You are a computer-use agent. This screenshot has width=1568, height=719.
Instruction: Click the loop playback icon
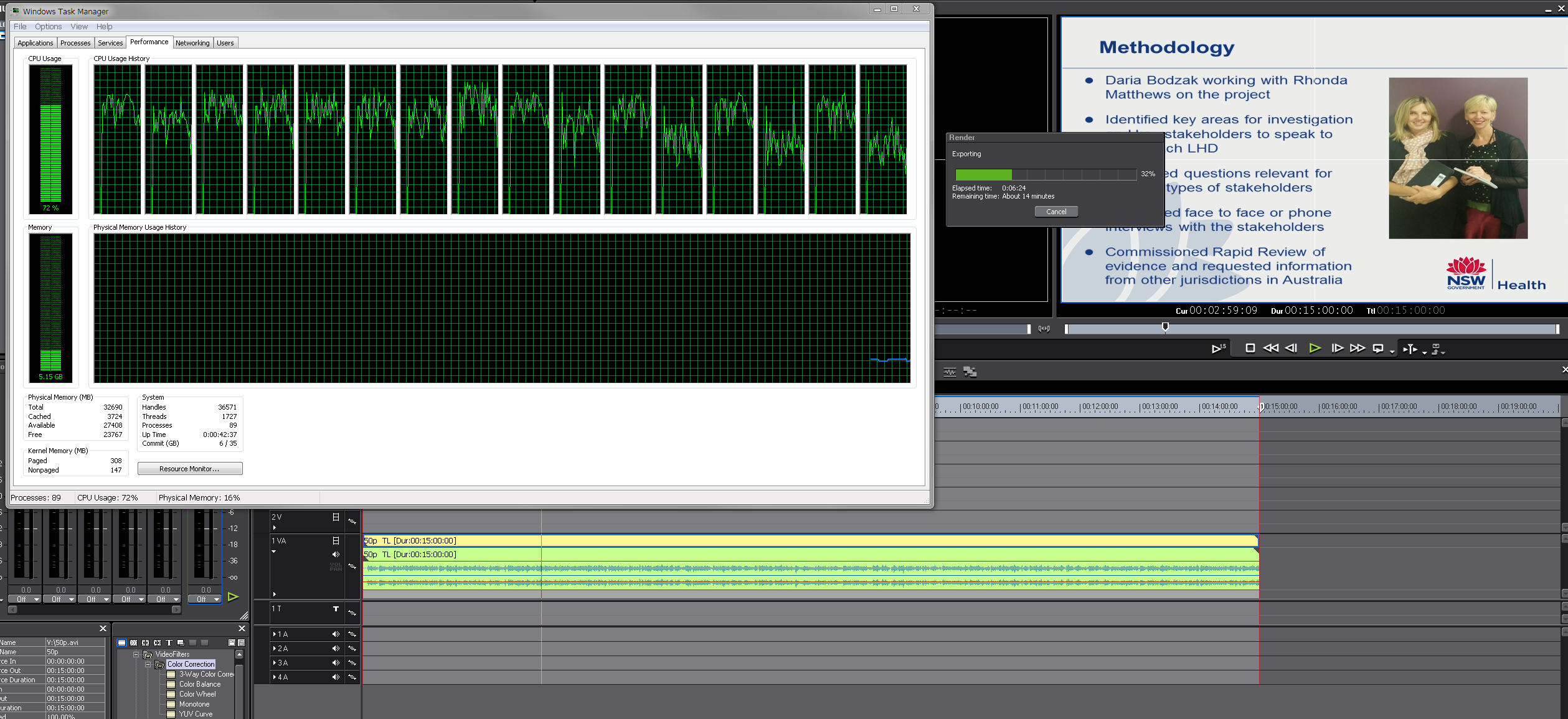1378,349
